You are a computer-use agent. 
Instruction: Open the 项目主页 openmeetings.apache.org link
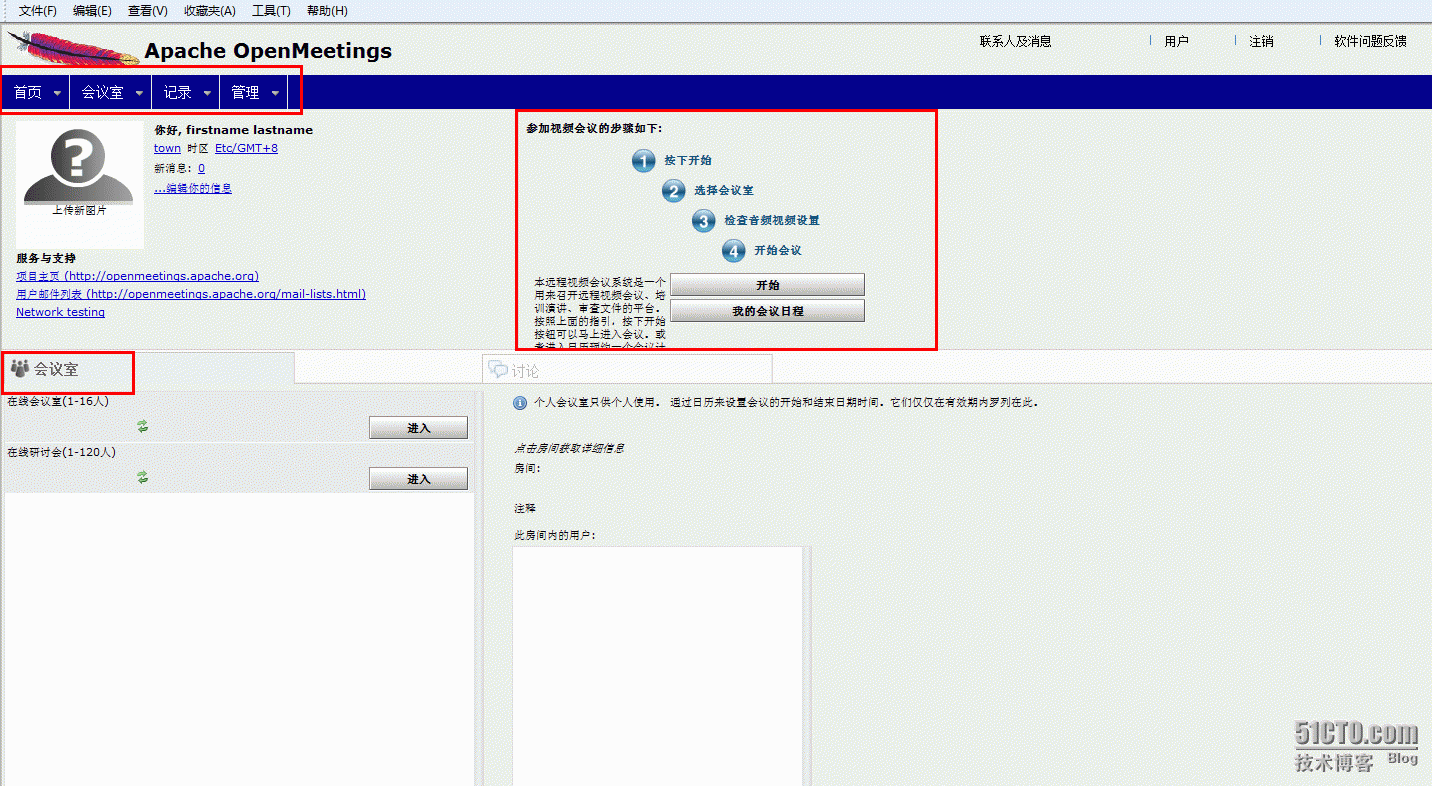tap(137, 276)
